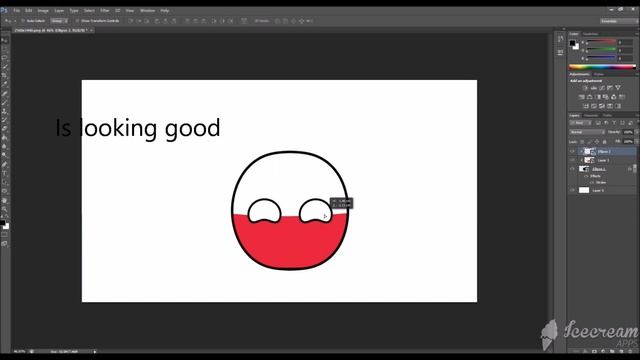Viewport: 640px width, 360px height.
Task: Lock all for selected layer
Action: pos(604,142)
